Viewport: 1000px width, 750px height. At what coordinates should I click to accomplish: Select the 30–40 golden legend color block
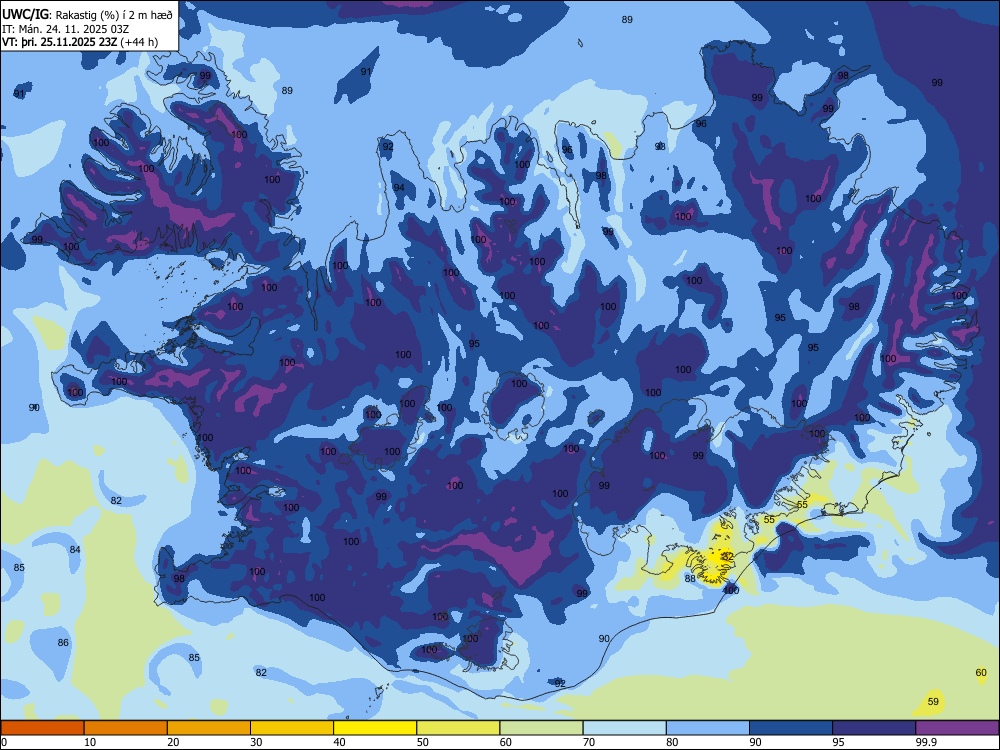coord(292,728)
